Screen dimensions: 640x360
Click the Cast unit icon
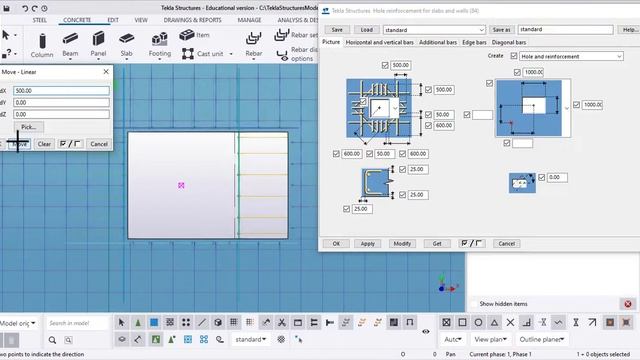pos(188,53)
